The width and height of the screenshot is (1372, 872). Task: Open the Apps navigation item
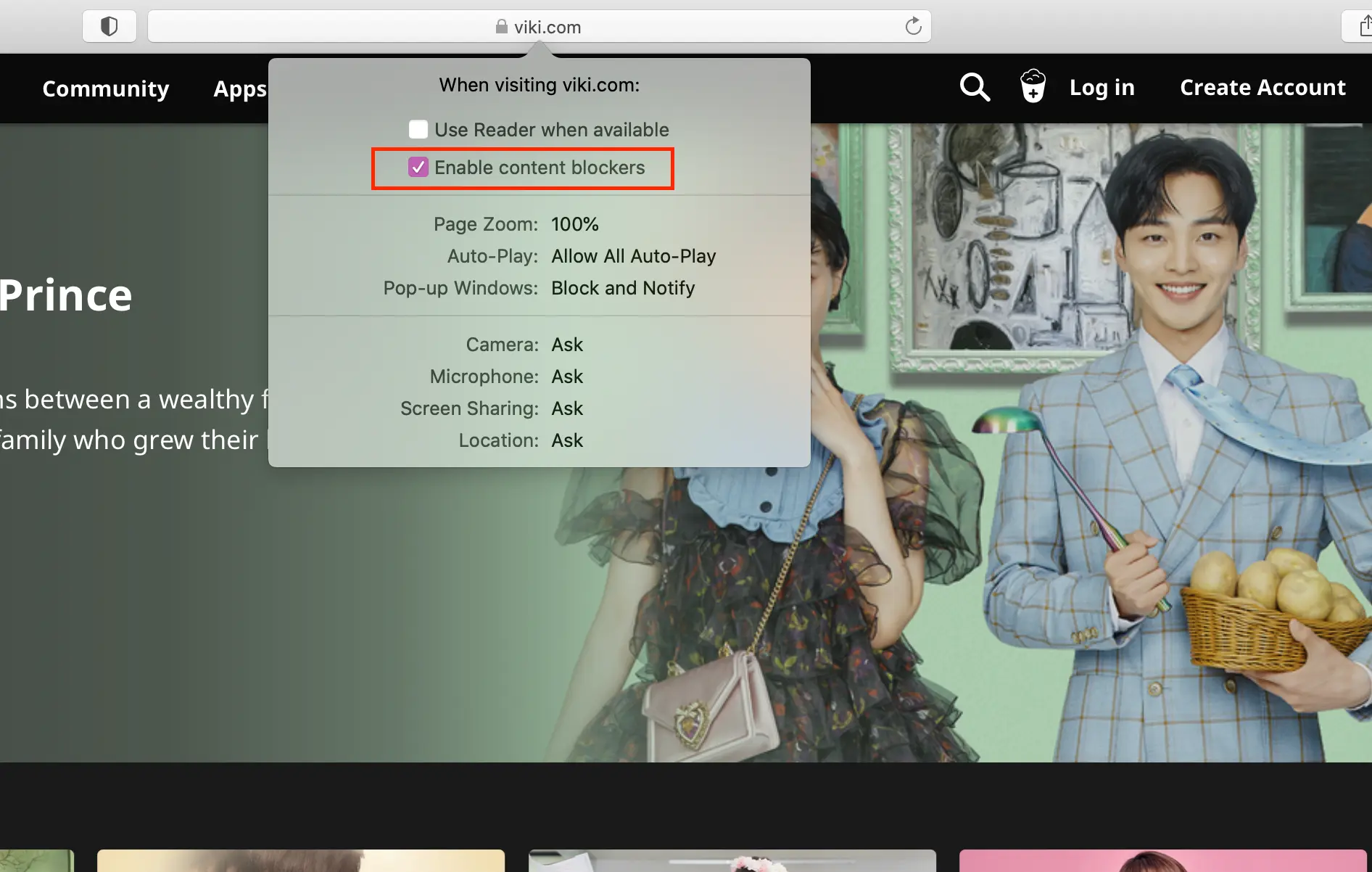[240, 89]
